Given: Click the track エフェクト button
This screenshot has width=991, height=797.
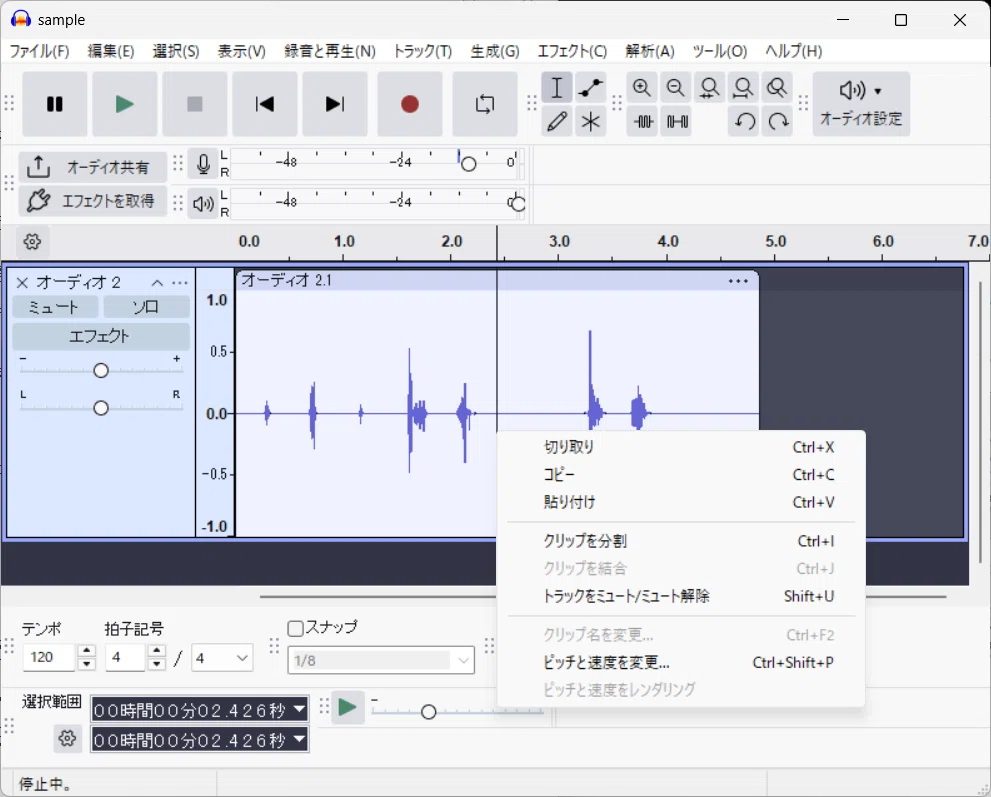Looking at the screenshot, I should [x=101, y=336].
